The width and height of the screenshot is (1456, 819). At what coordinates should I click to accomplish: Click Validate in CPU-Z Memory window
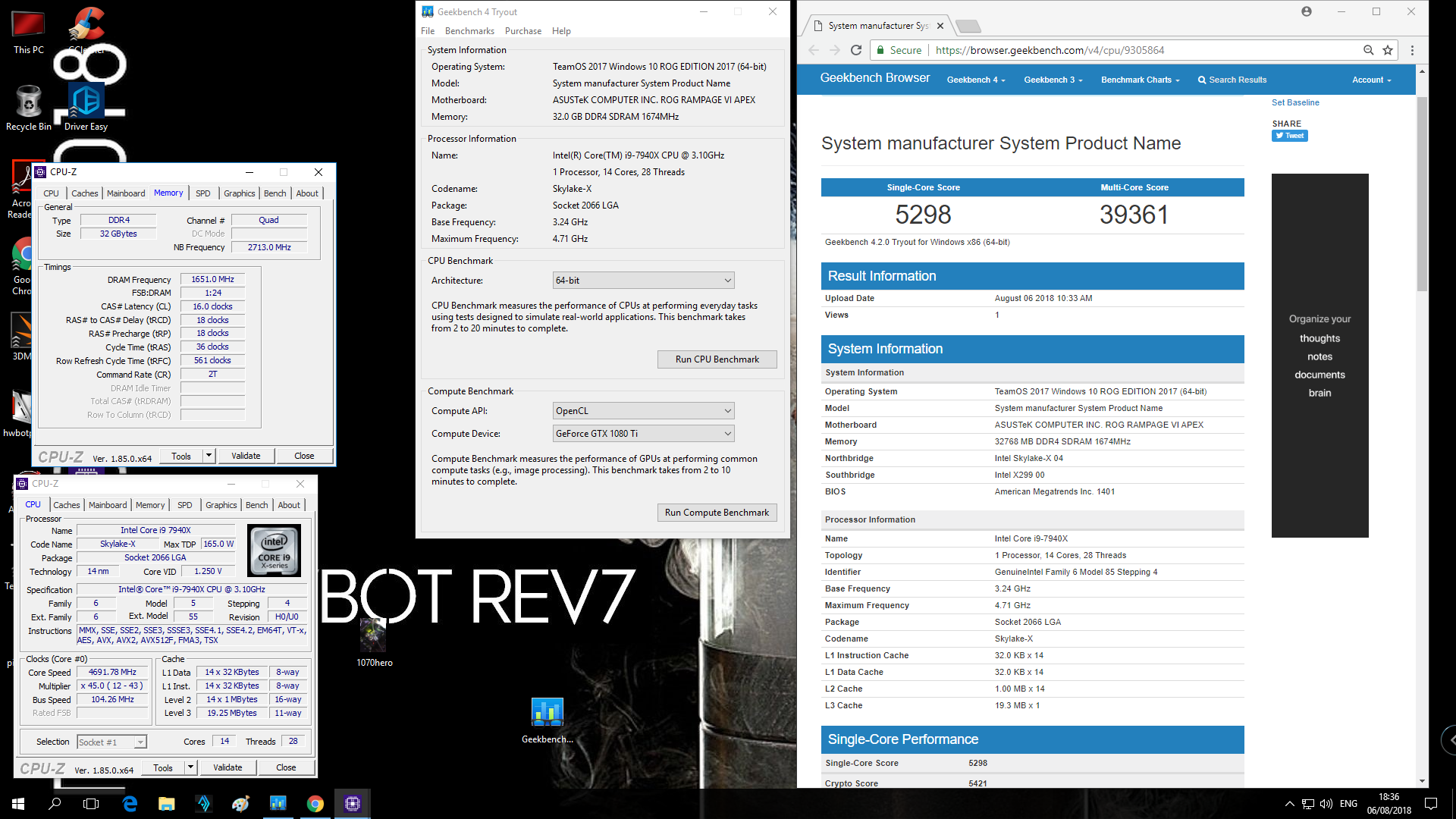coord(246,456)
